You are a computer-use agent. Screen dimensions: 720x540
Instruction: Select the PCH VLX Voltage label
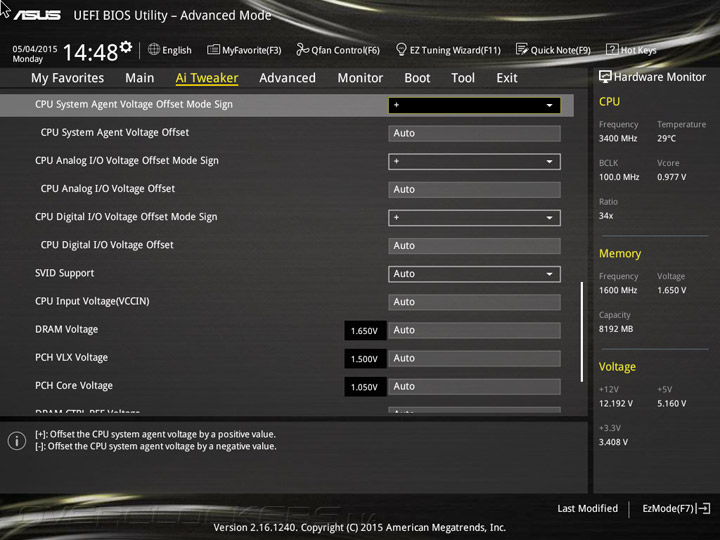pos(71,357)
